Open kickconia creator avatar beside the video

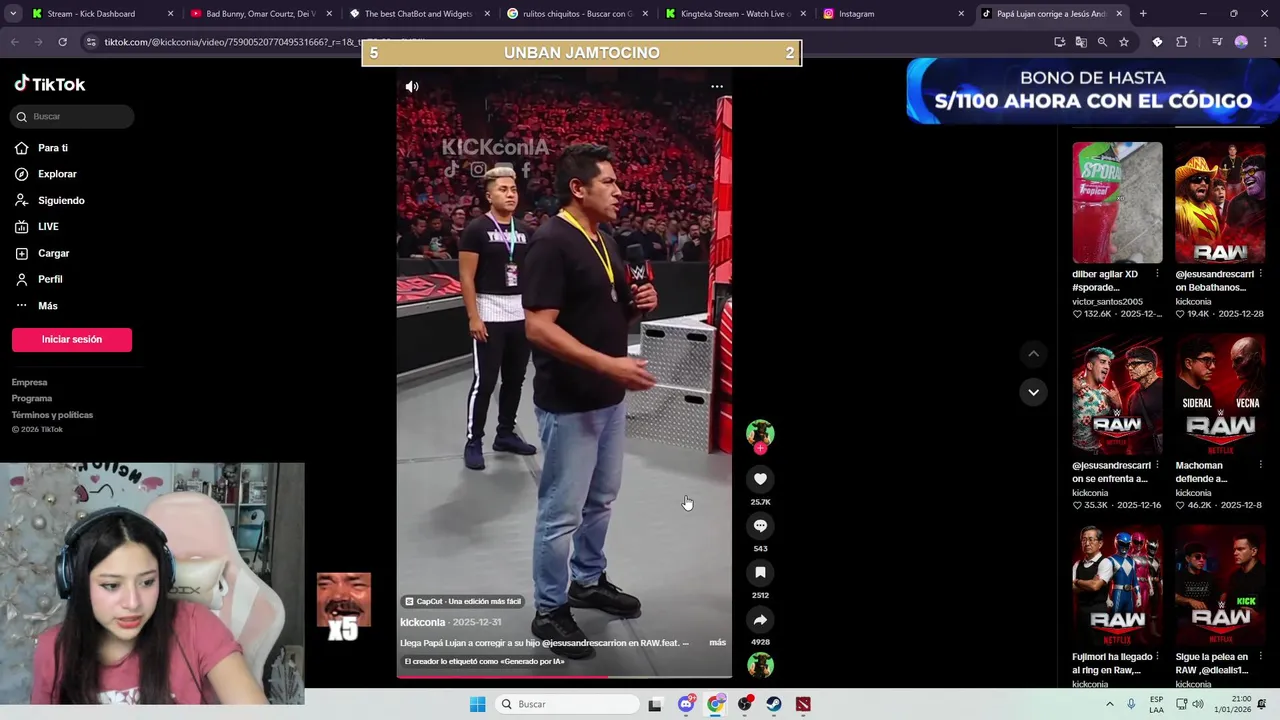(760, 433)
